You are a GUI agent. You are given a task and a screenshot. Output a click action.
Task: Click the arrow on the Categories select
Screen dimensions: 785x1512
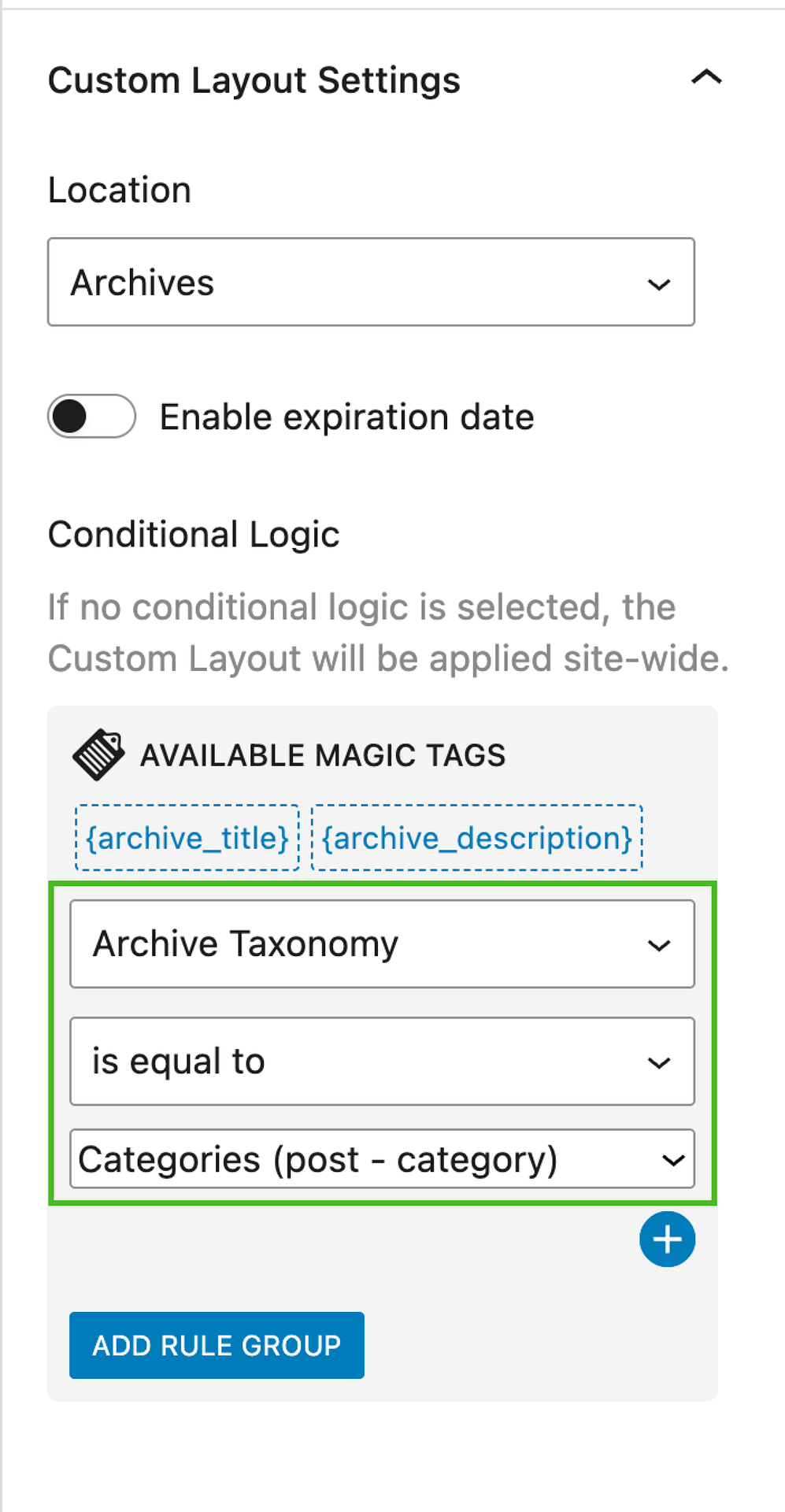673,1160
